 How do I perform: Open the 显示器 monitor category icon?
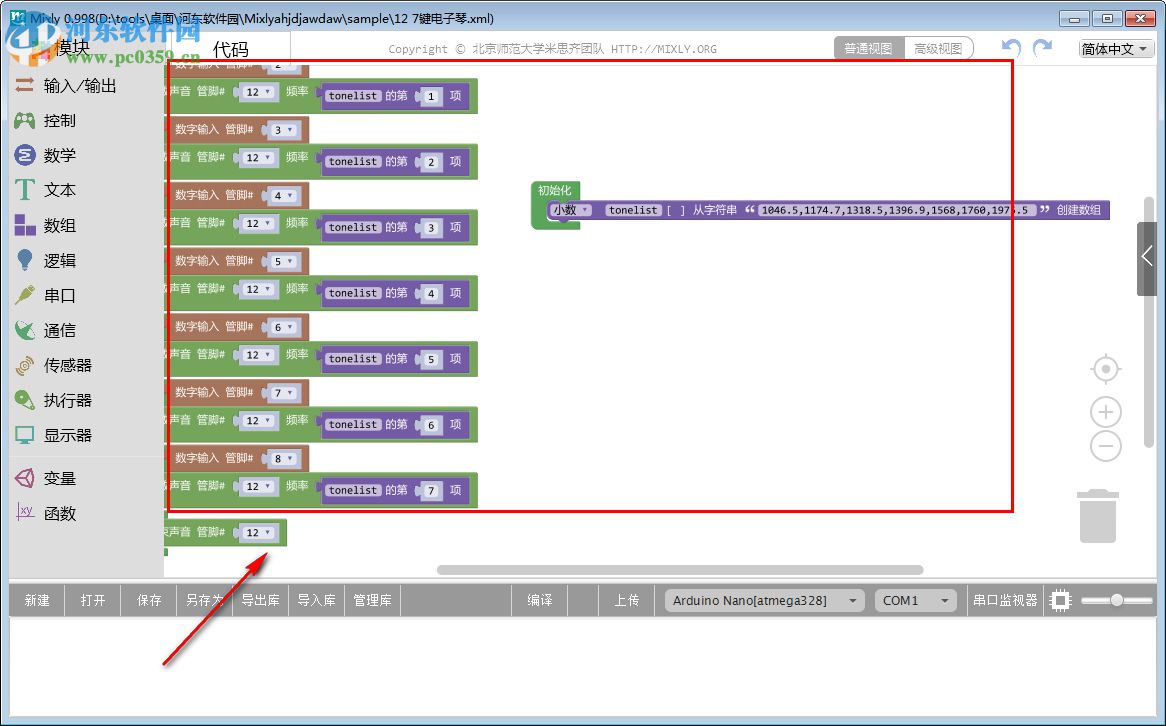coord(25,435)
